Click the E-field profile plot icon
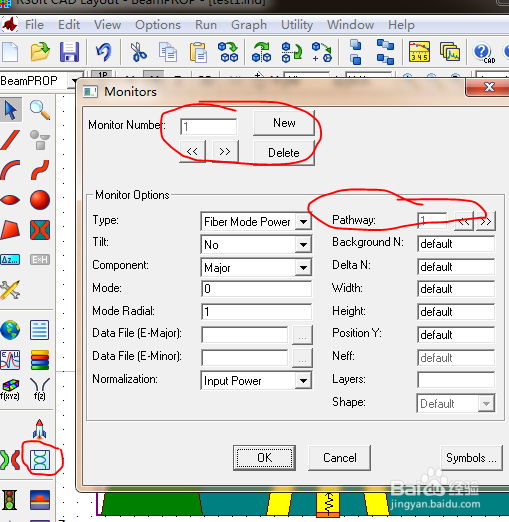Viewport: 509px width, 522px height. click(10, 360)
